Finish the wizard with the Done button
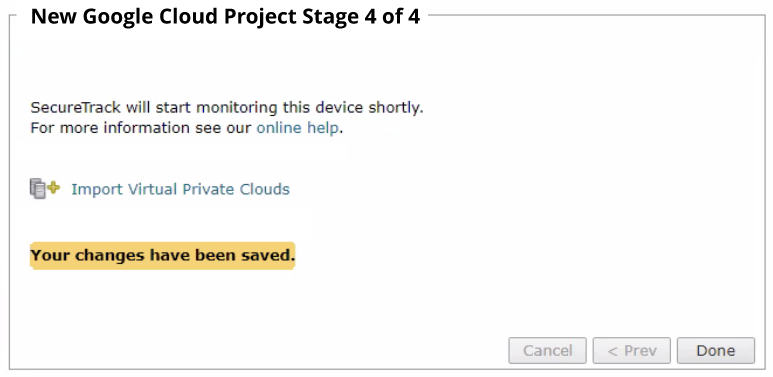 pyautogui.click(x=715, y=350)
